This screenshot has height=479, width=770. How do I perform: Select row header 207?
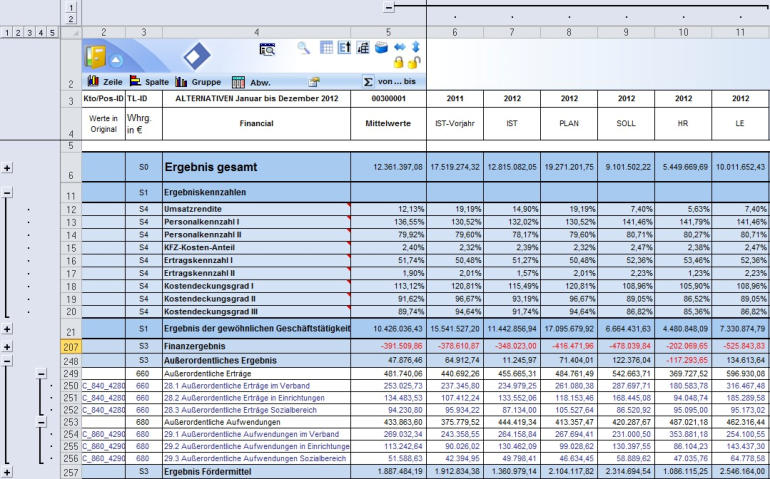point(70,345)
